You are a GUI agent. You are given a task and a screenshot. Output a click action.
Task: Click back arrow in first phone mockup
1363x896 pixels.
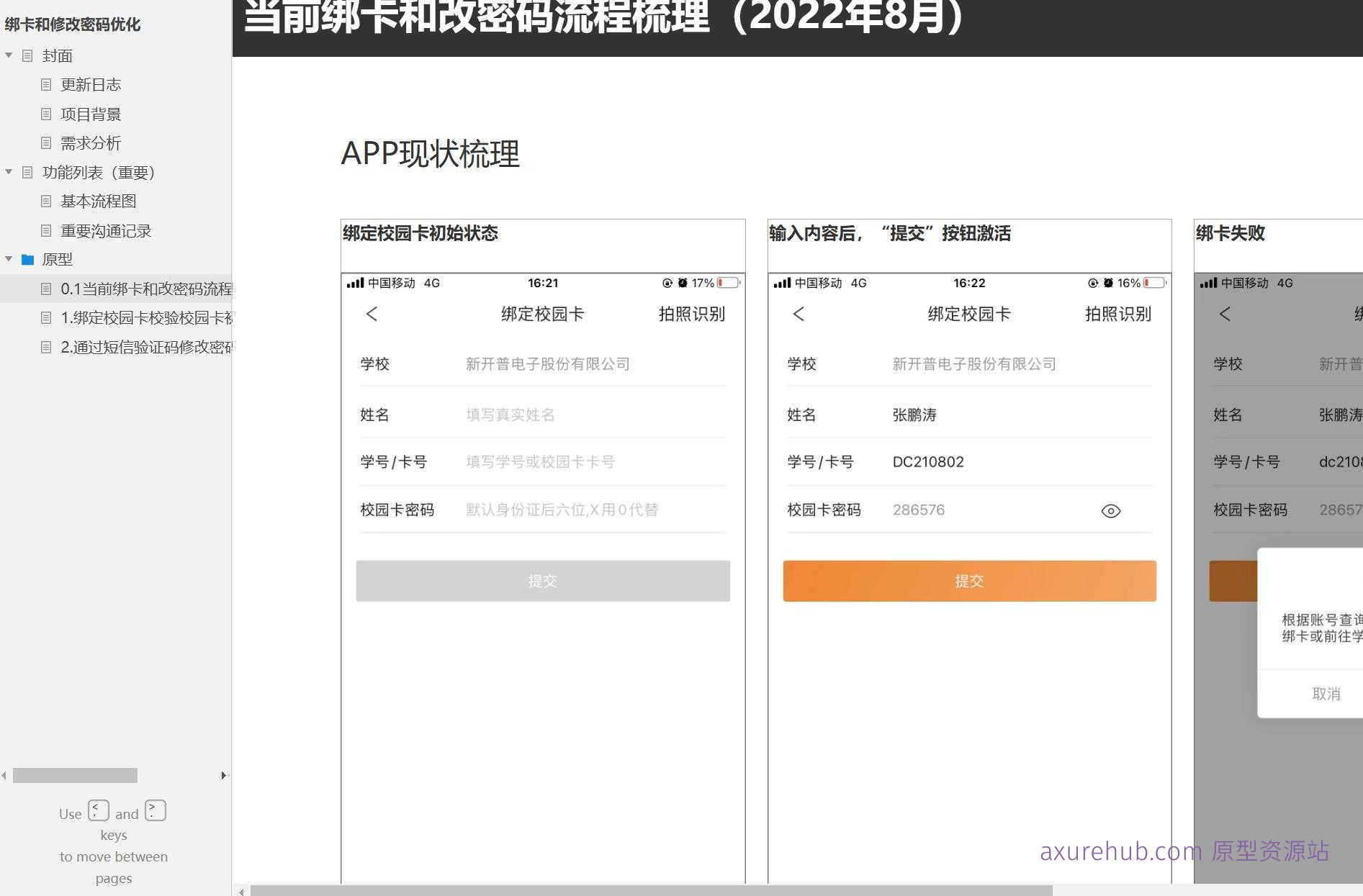click(372, 314)
